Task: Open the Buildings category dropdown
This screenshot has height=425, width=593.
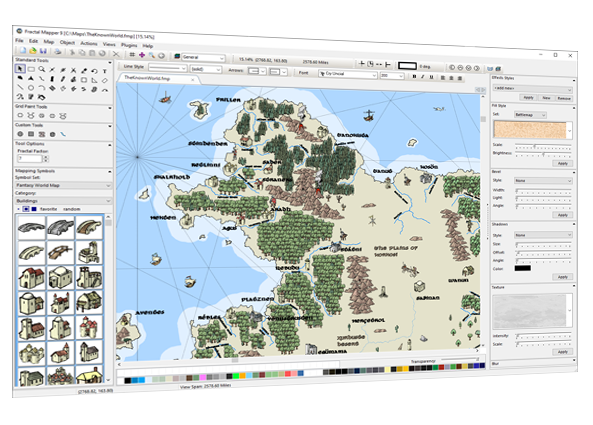Action: (63, 201)
